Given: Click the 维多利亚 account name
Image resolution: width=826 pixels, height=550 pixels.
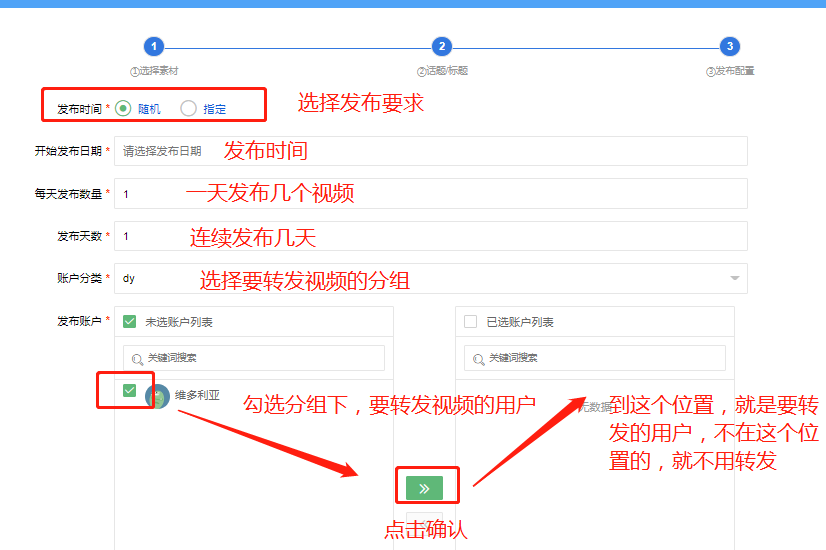Looking at the screenshot, I should [x=195, y=394].
